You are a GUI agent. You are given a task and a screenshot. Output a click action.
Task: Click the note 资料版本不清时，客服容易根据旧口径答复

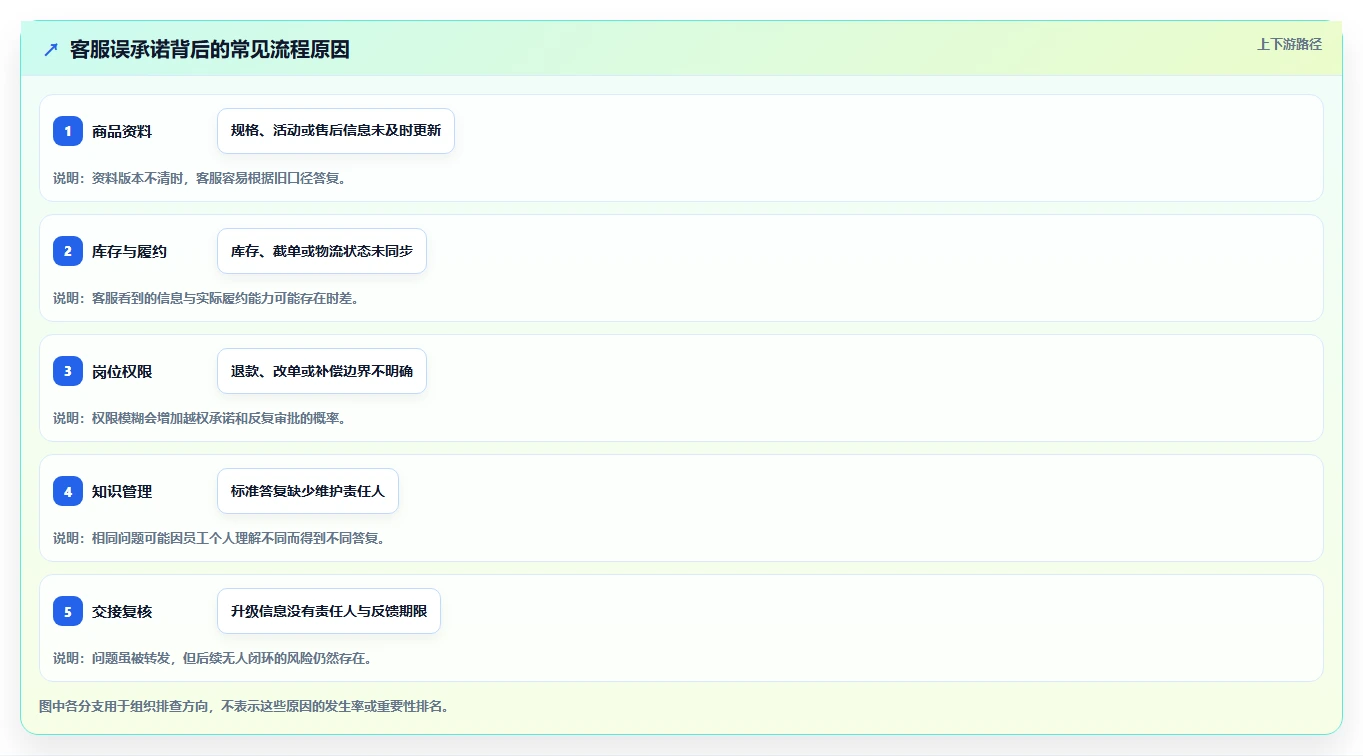pos(199,178)
